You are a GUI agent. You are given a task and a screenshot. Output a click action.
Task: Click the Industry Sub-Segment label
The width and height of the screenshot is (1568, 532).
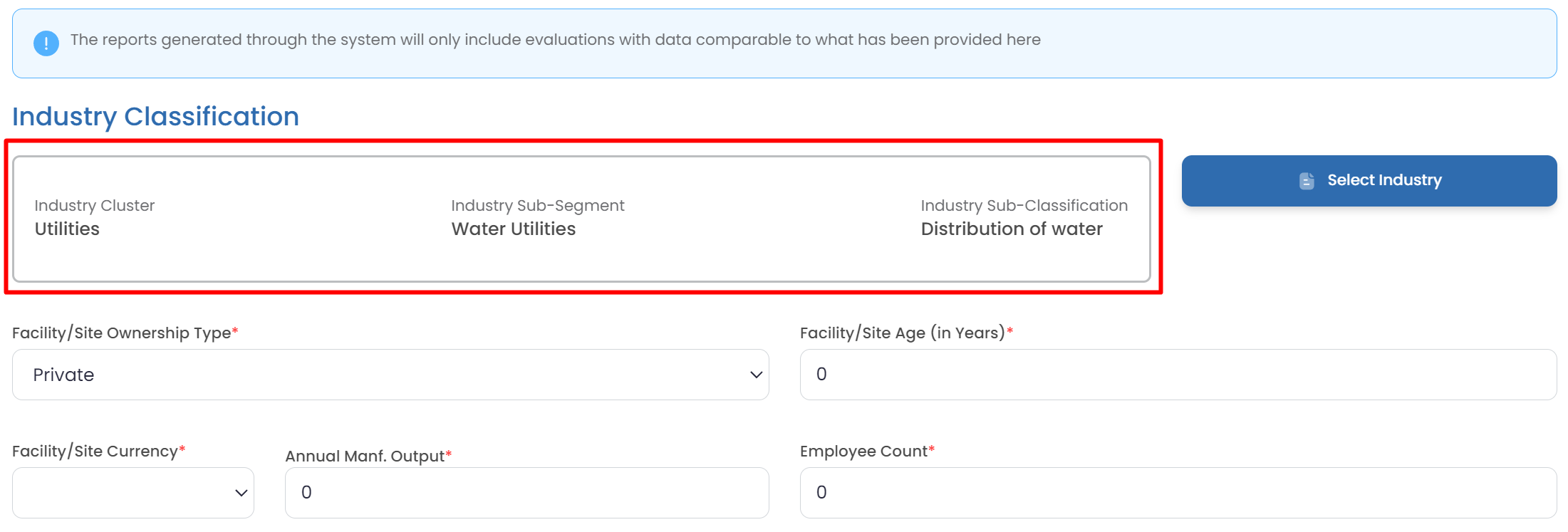[x=537, y=206]
